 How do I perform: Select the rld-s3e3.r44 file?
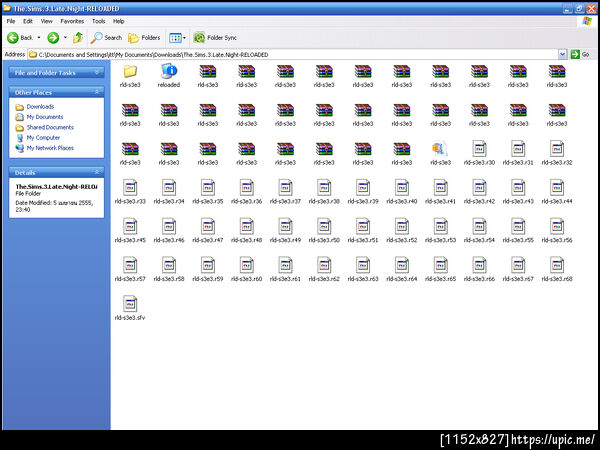557,192
